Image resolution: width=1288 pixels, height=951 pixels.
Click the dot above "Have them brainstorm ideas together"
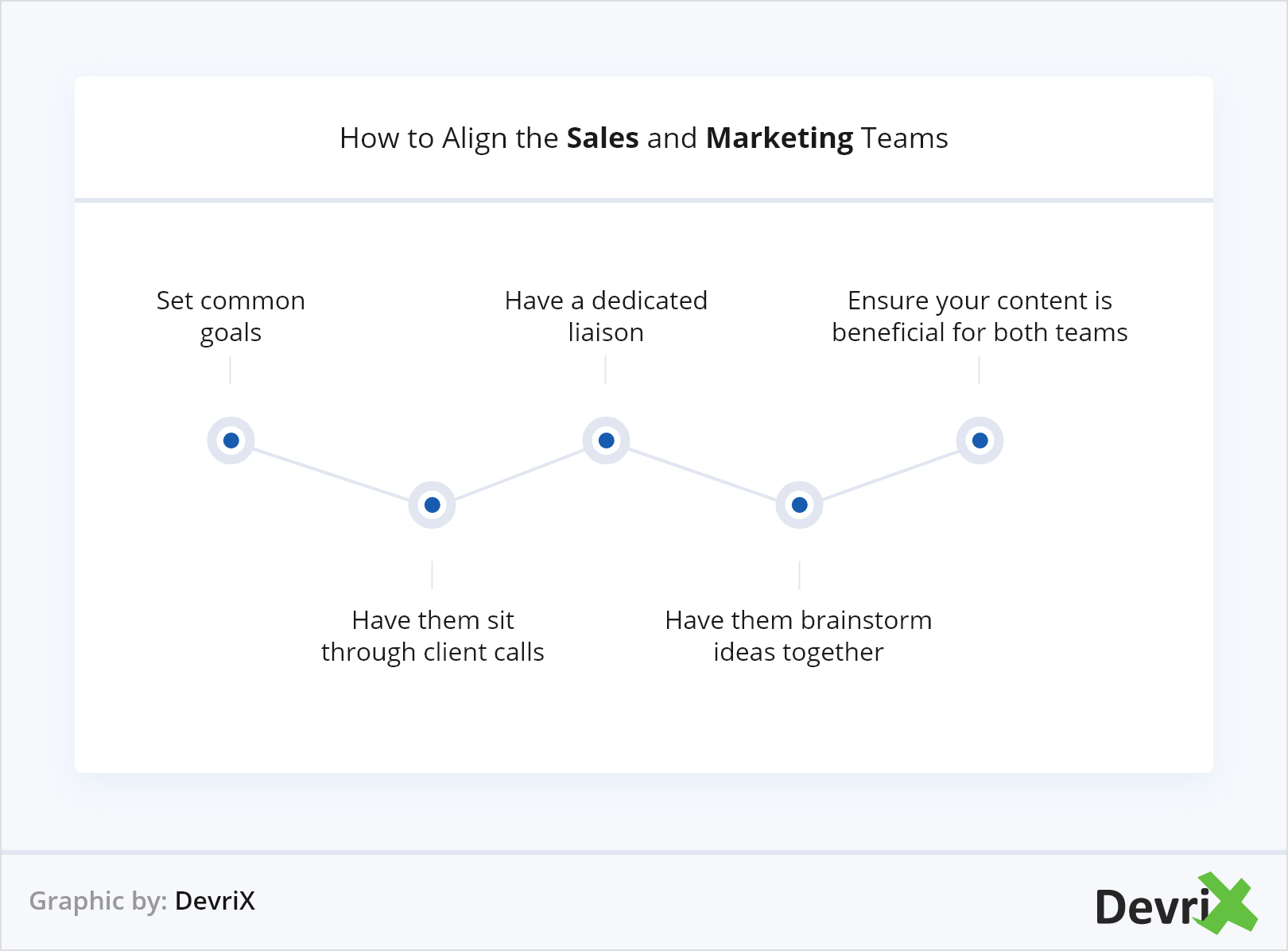(x=799, y=505)
